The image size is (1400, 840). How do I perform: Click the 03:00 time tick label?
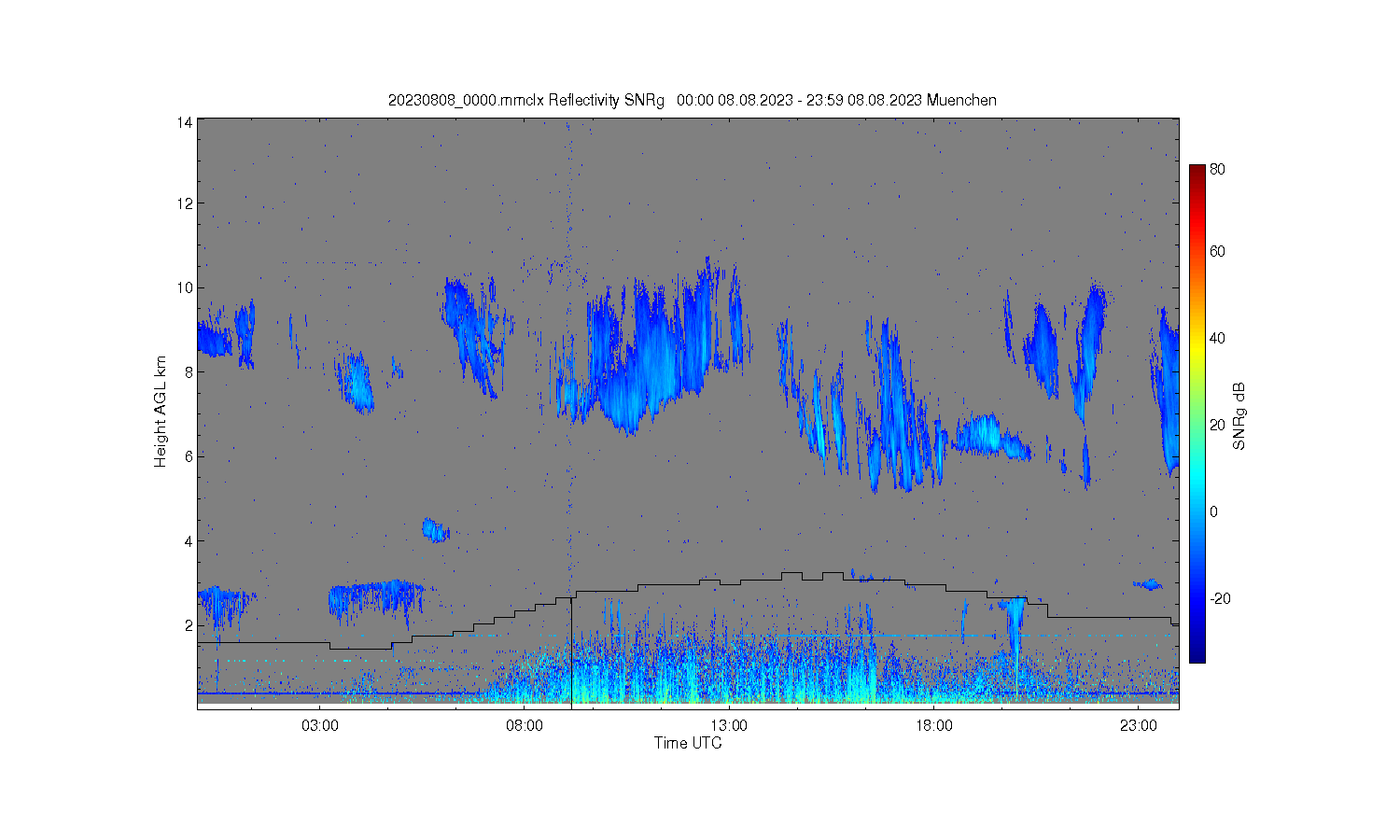[x=320, y=726]
